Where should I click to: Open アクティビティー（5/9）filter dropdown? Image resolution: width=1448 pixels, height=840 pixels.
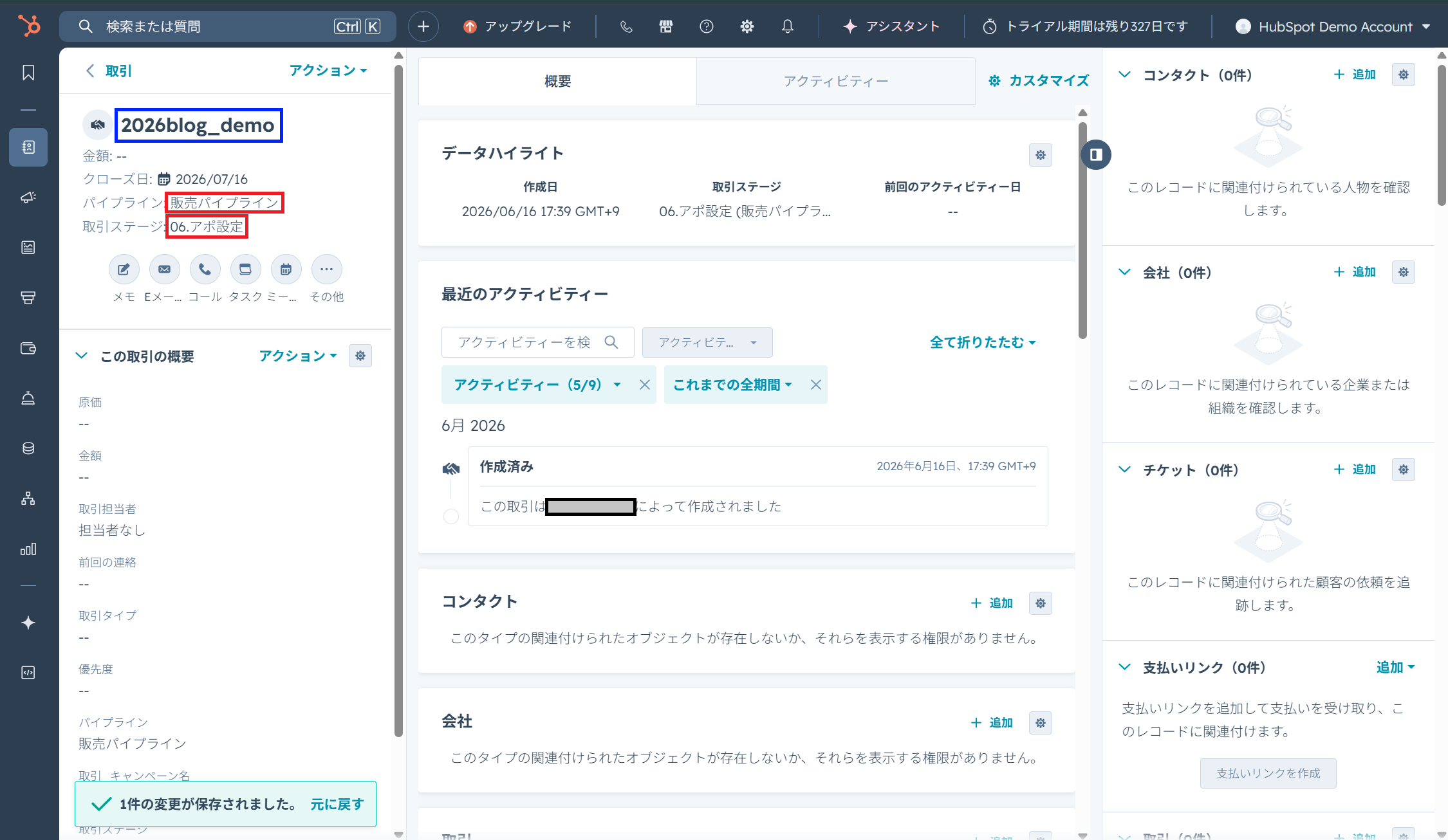point(537,385)
